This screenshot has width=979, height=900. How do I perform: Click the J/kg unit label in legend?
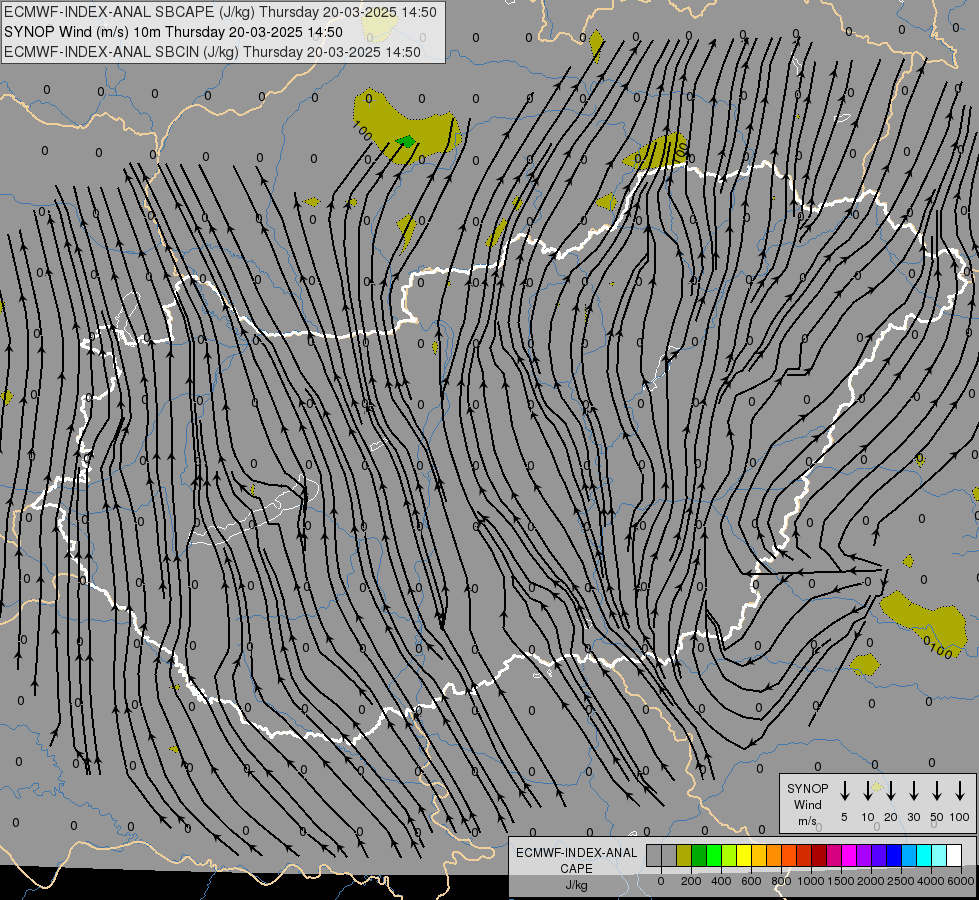pyautogui.click(x=576, y=885)
